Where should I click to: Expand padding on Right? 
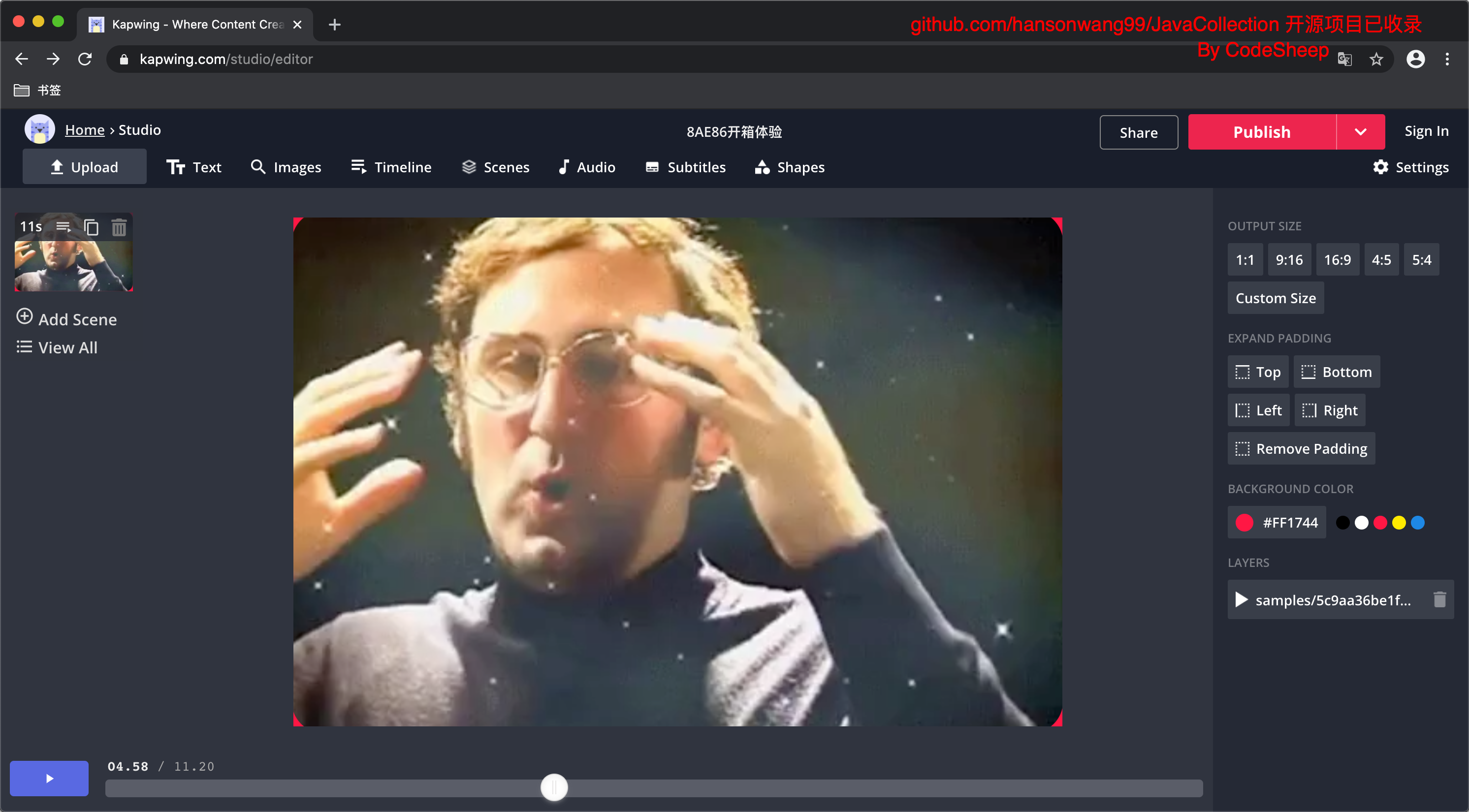click(x=1330, y=410)
